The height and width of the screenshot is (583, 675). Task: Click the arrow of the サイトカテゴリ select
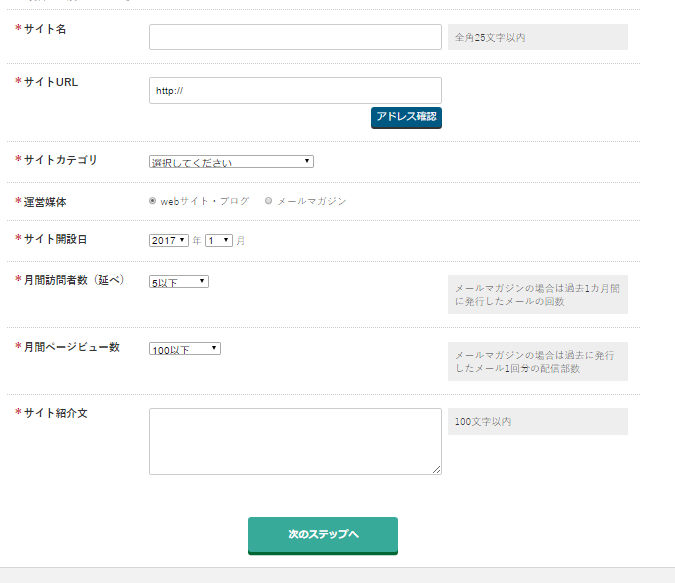pyautogui.click(x=307, y=161)
